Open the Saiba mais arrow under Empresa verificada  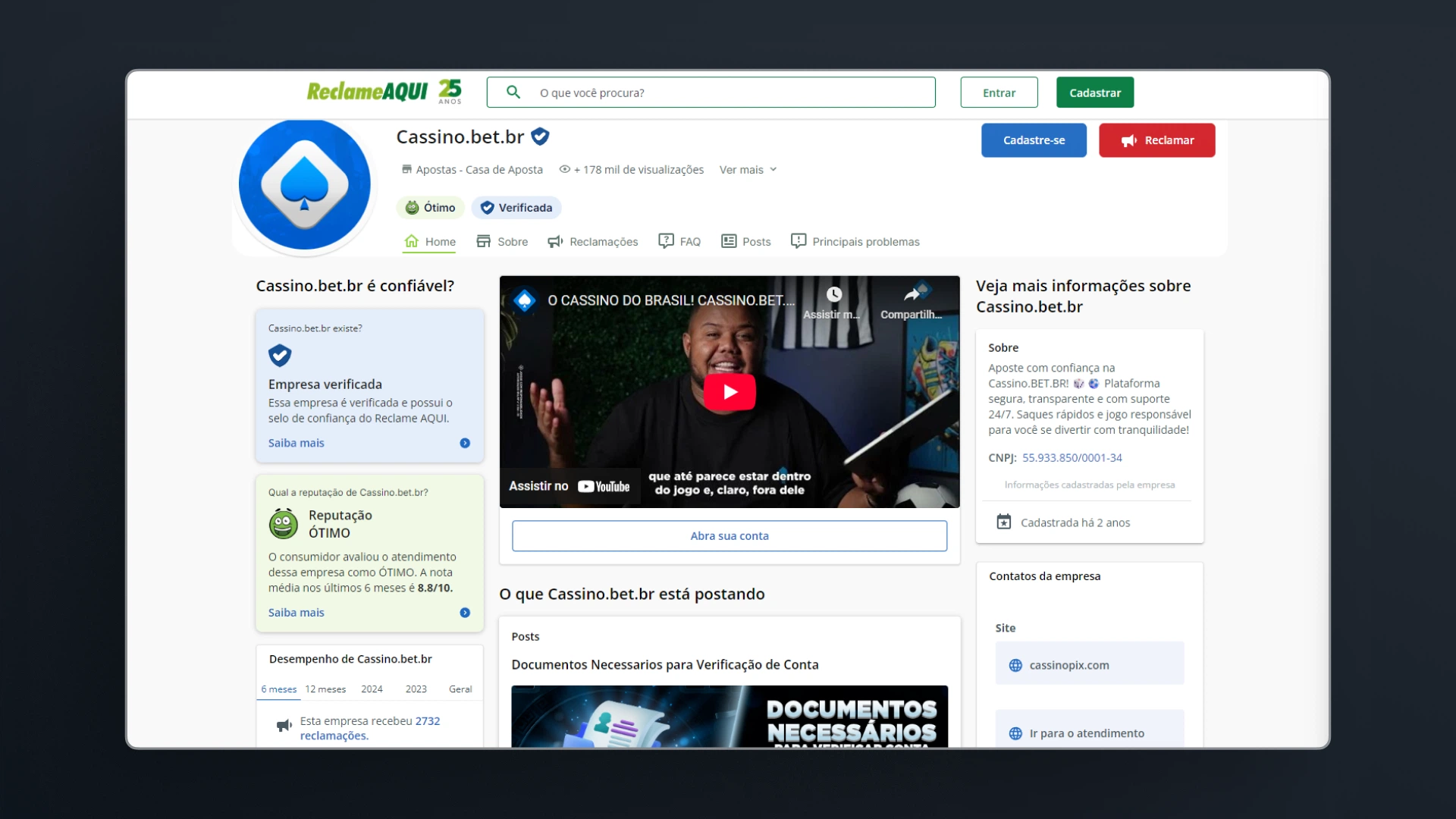465,443
